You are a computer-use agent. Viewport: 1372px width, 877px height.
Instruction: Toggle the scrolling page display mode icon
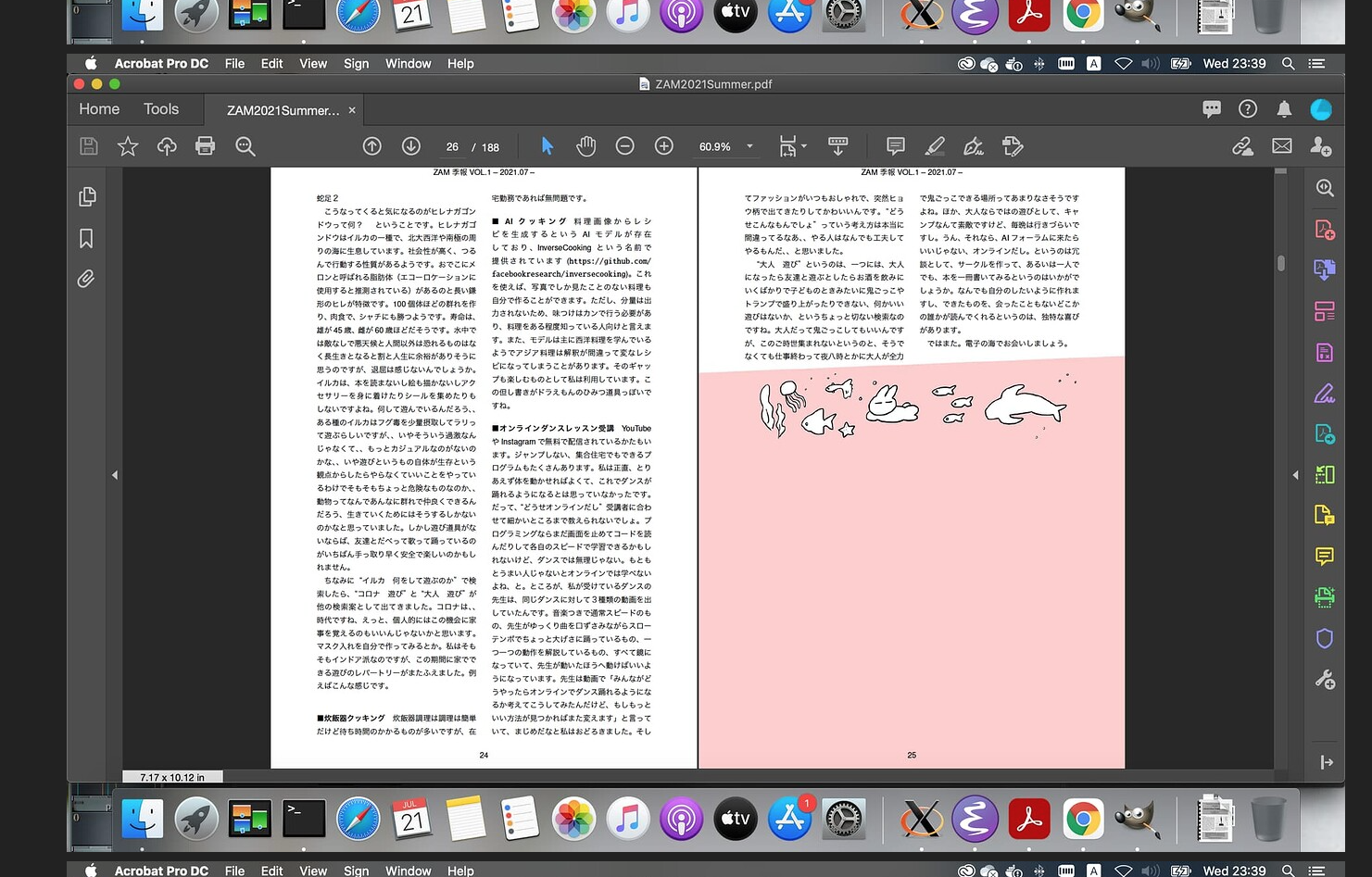click(838, 146)
